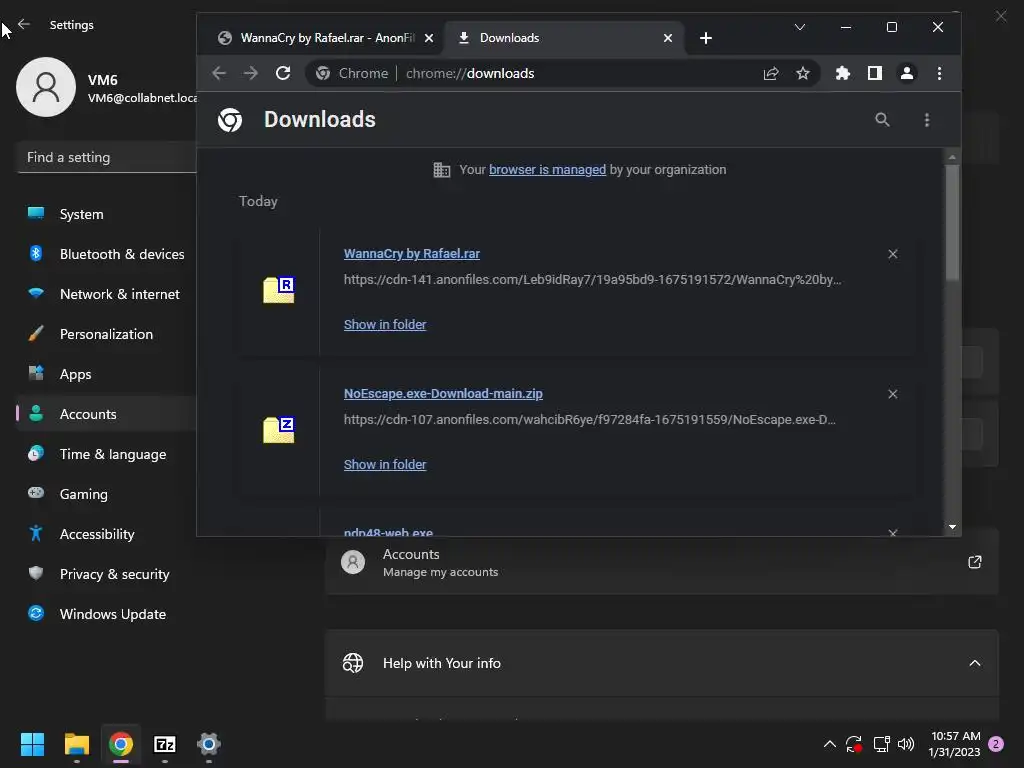Show WannaCry by Rafael.rar in folder

click(385, 325)
